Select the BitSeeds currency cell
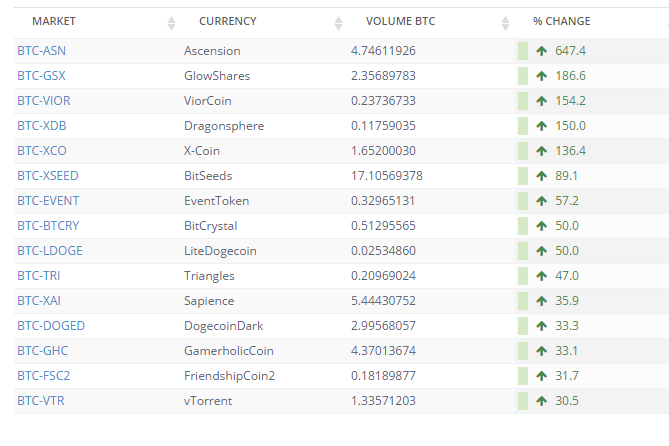The image size is (669, 446). [208, 176]
